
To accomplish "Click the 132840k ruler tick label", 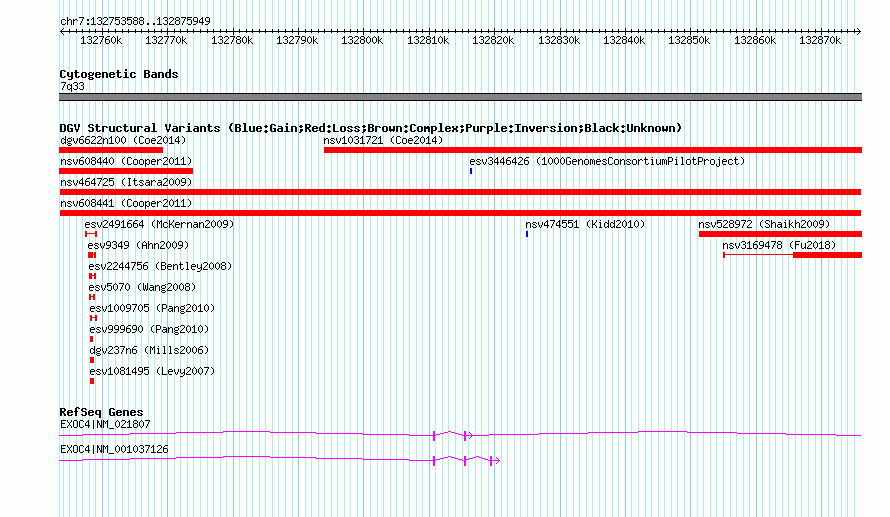I will (624, 40).
